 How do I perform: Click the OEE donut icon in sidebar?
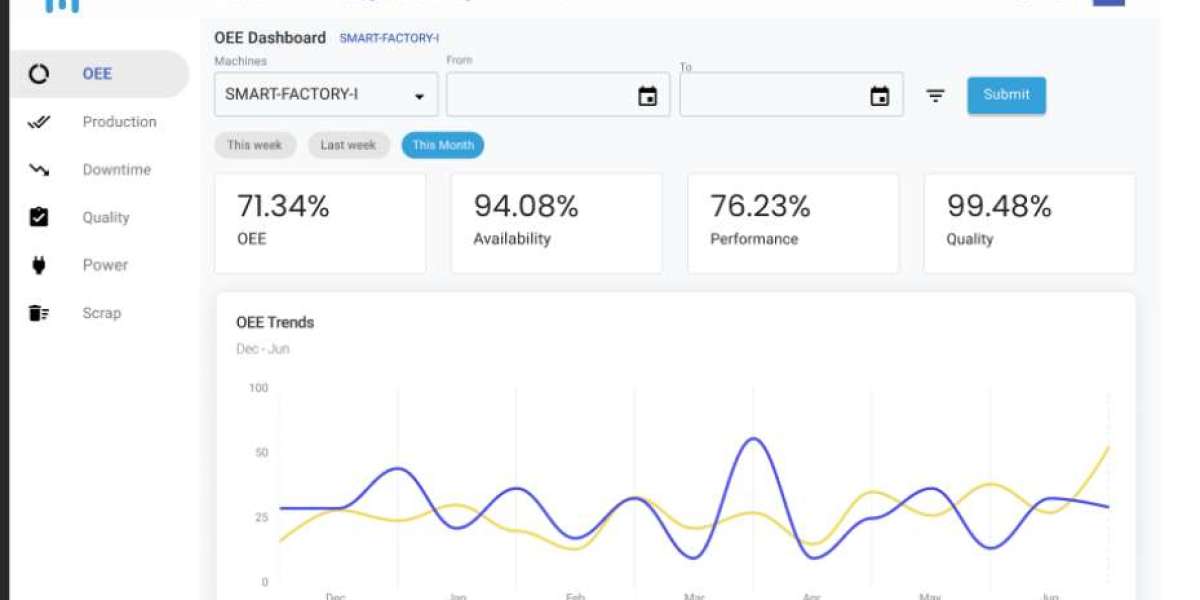pyautogui.click(x=39, y=74)
